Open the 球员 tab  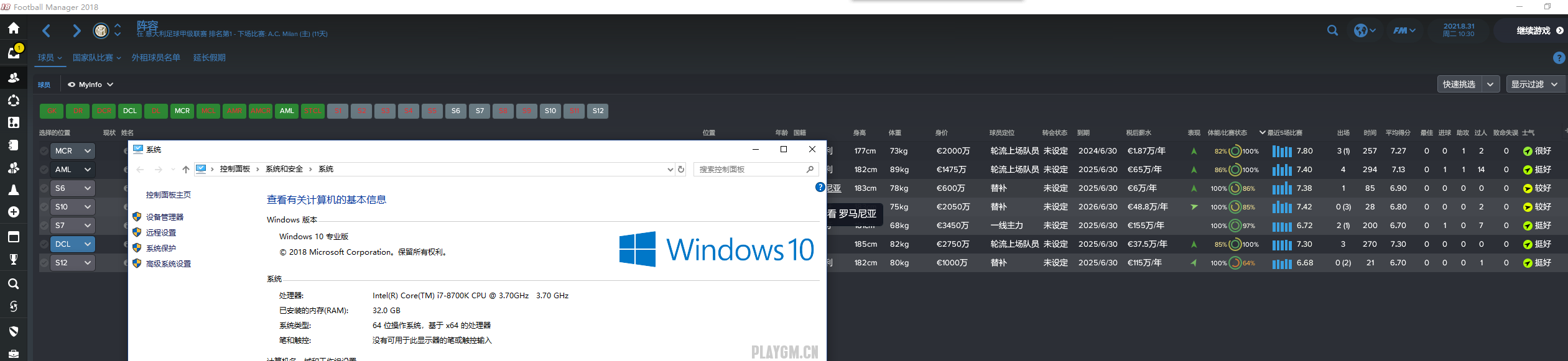click(x=50, y=58)
